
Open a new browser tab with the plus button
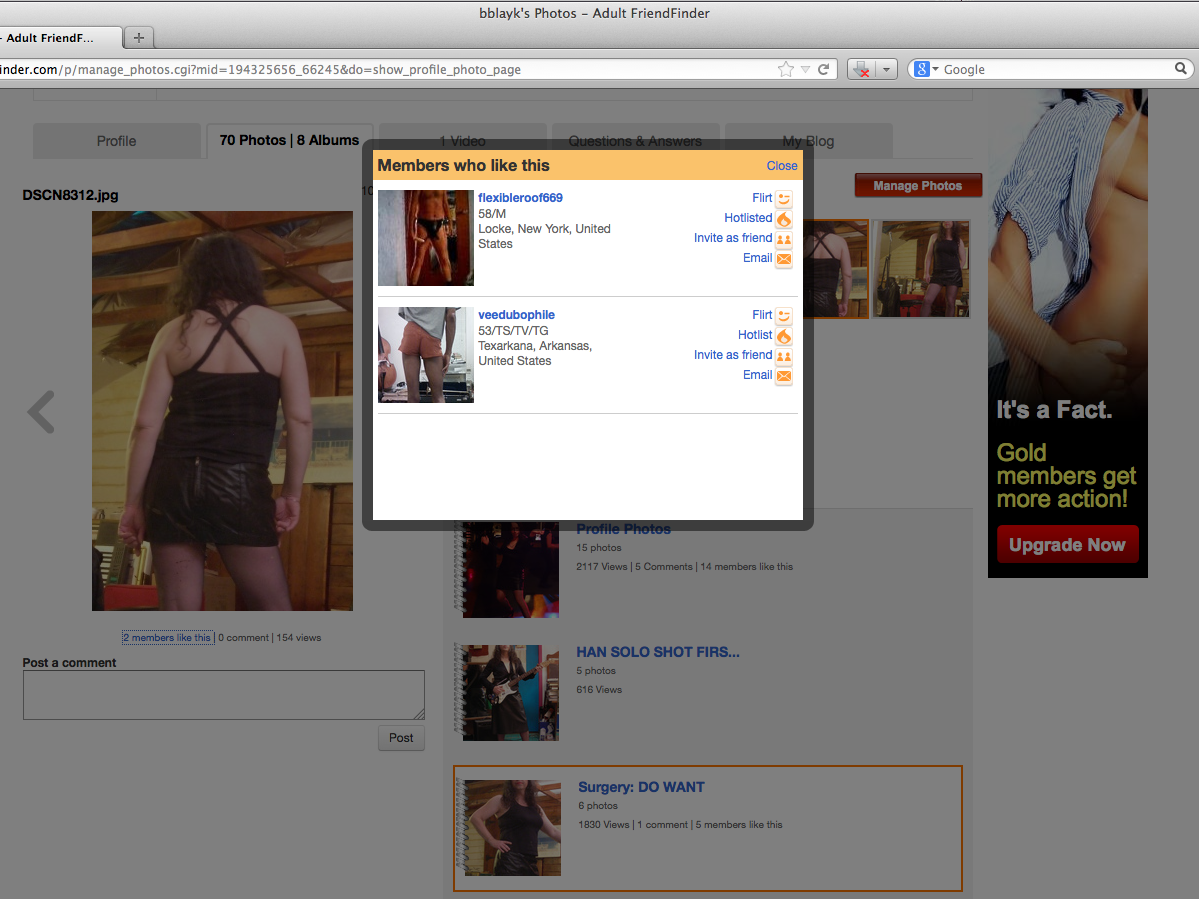(x=137, y=36)
